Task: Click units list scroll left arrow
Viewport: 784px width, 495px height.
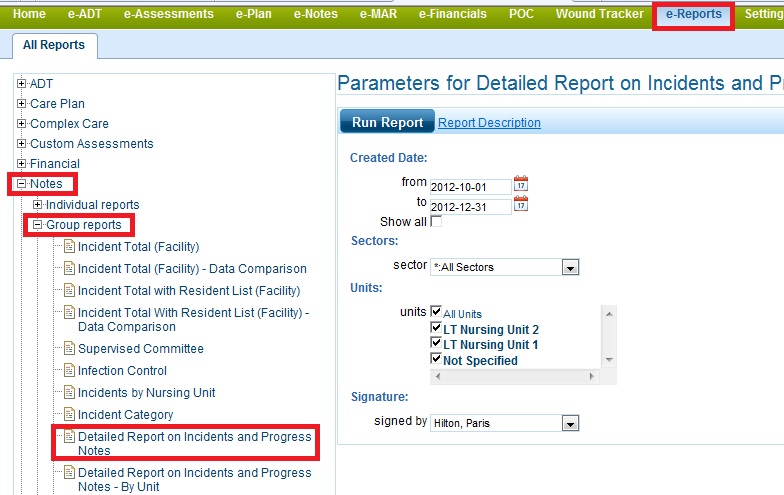Action: [x=438, y=376]
